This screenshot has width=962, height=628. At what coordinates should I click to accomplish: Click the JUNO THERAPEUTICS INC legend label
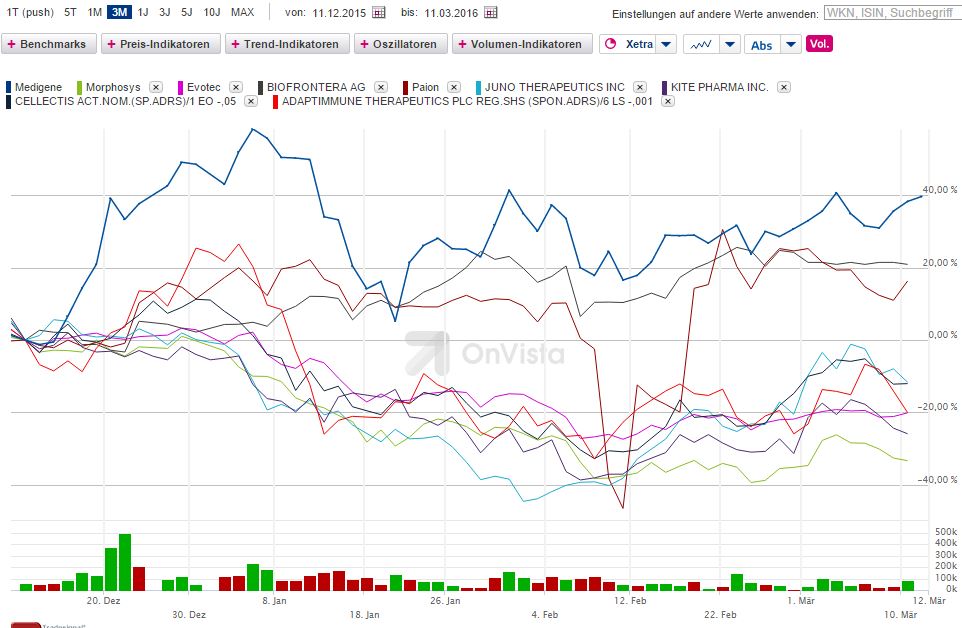pyautogui.click(x=555, y=87)
